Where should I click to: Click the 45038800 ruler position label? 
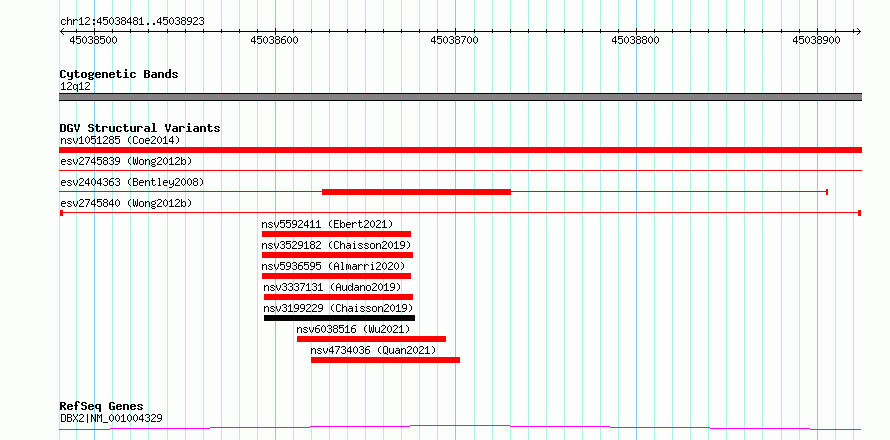pos(636,40)
